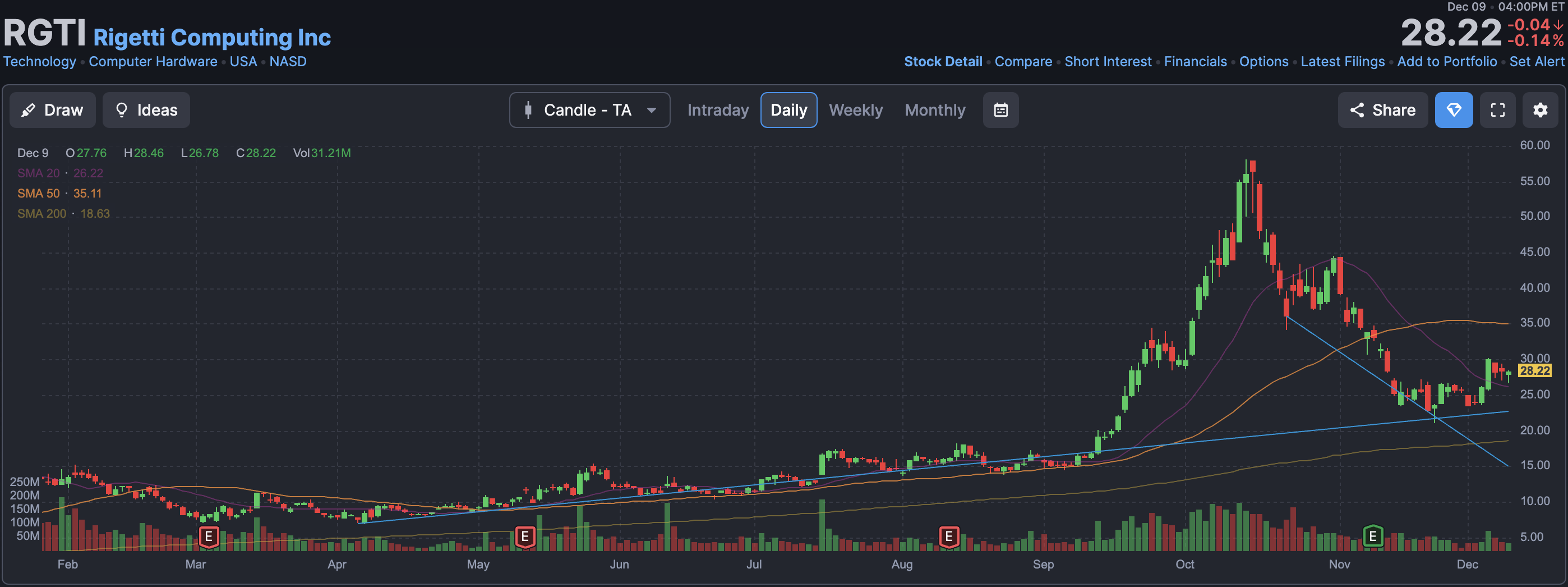Open the calendar date range picker

1000,110
